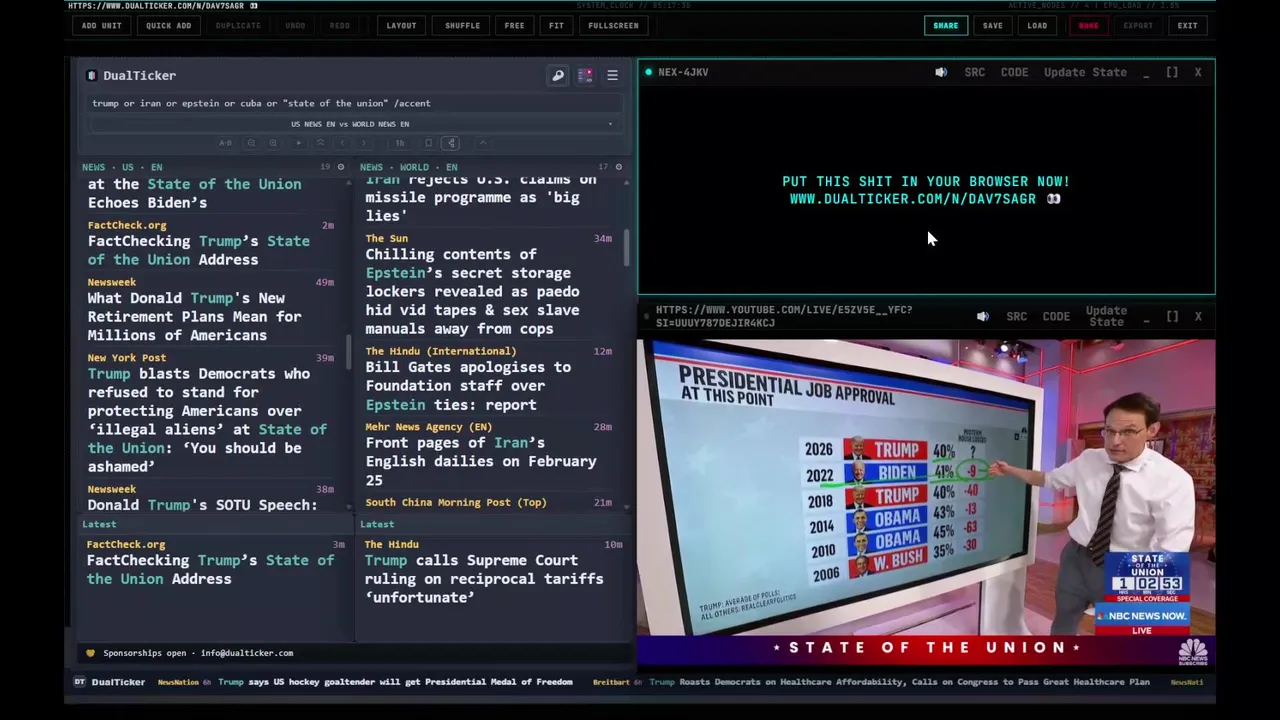Image resolution: width=1280 pixels, height=720 pixels.
Task: Select the FIT layout mode
Action: click(x=556, y=26)
